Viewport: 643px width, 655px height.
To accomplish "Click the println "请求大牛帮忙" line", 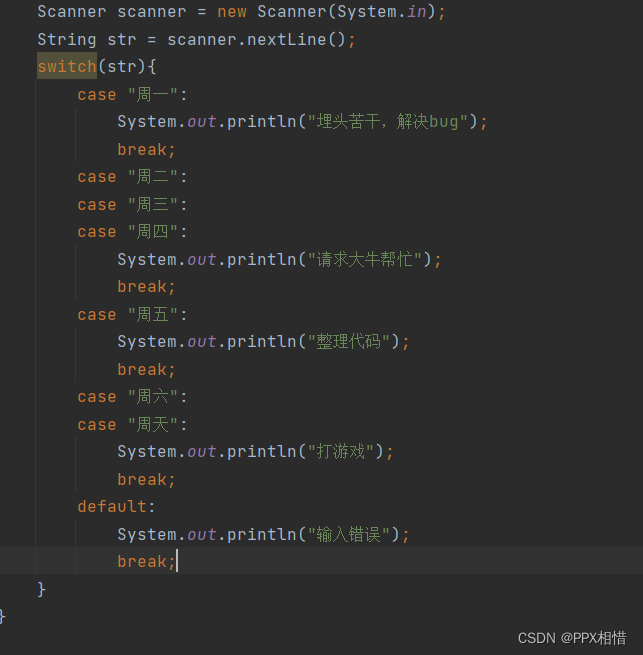I will pyautogui.click(x=279, y=259).
